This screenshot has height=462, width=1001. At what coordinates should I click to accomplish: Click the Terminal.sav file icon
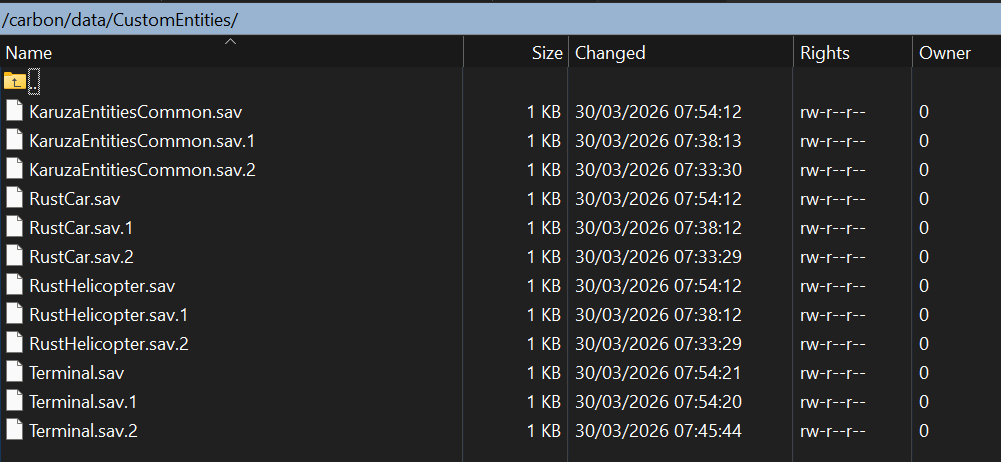click(x=14, y=372)
